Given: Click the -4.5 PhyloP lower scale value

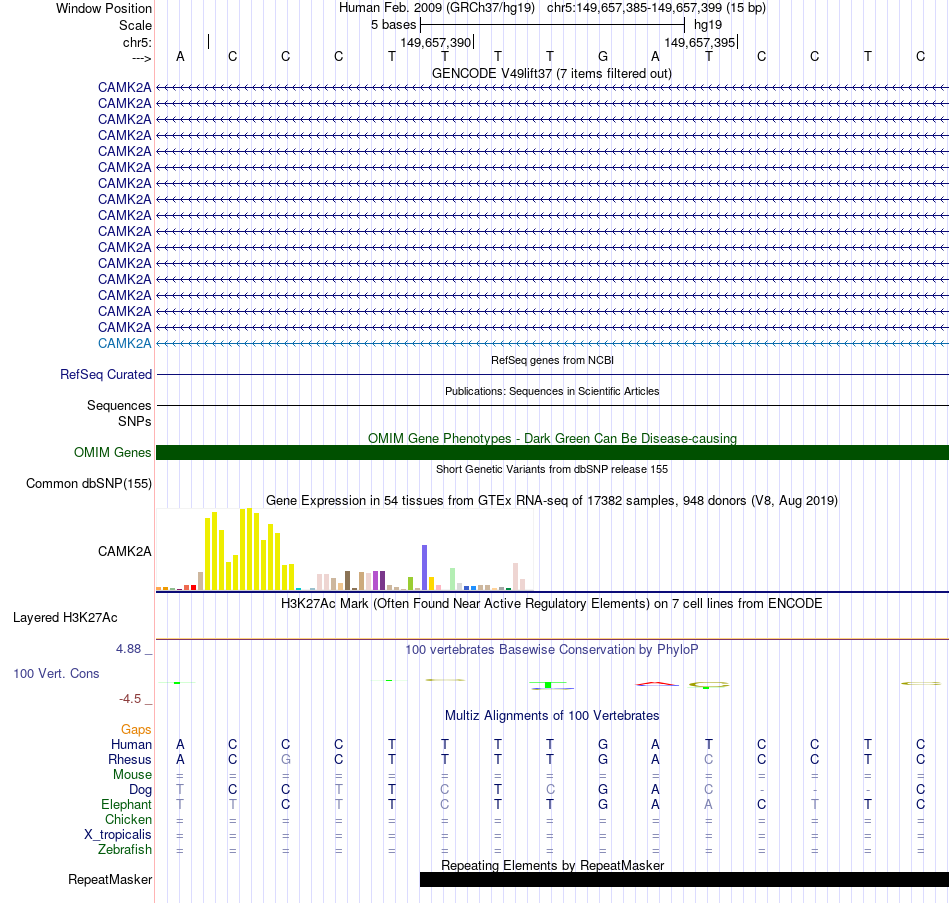Looking at the screenshot, I should click(130, 699).
